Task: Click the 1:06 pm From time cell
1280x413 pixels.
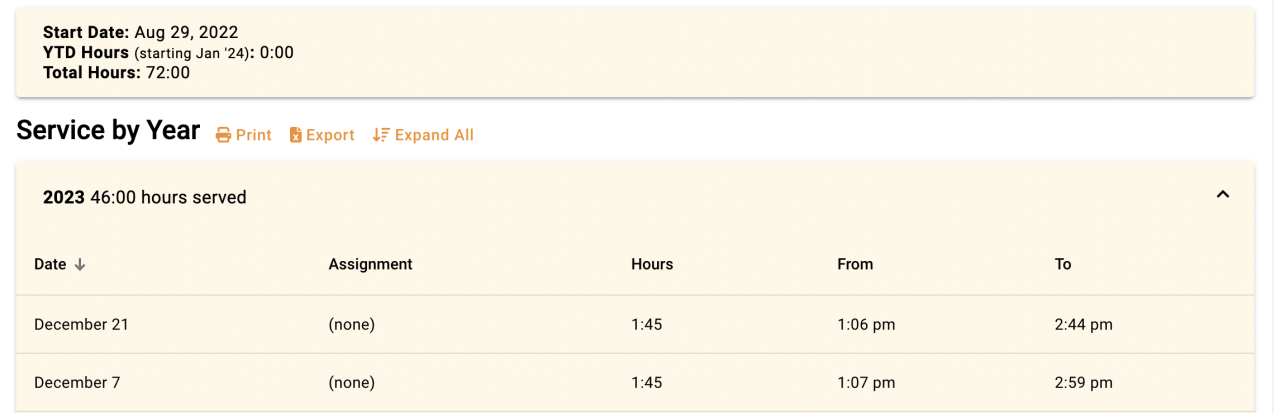Action: tap(866, 324)
